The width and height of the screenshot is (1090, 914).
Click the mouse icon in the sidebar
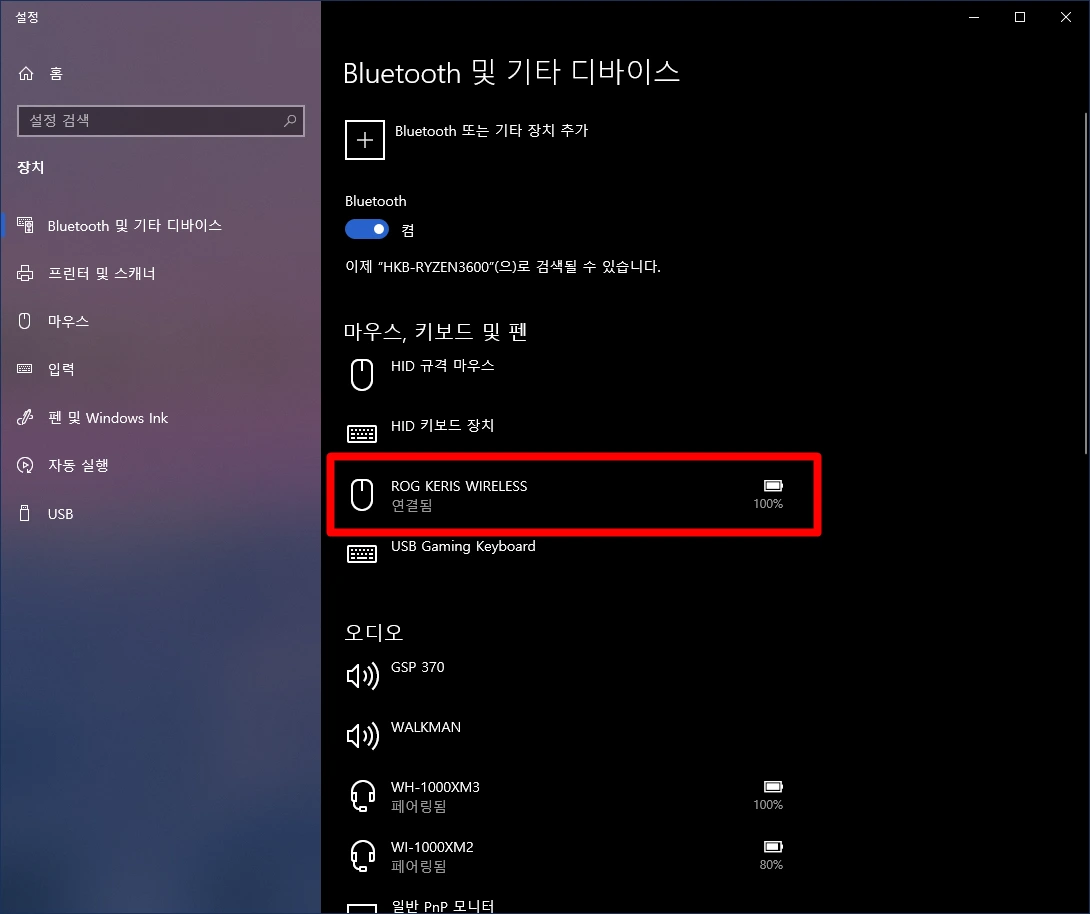(x=25, y=321)
